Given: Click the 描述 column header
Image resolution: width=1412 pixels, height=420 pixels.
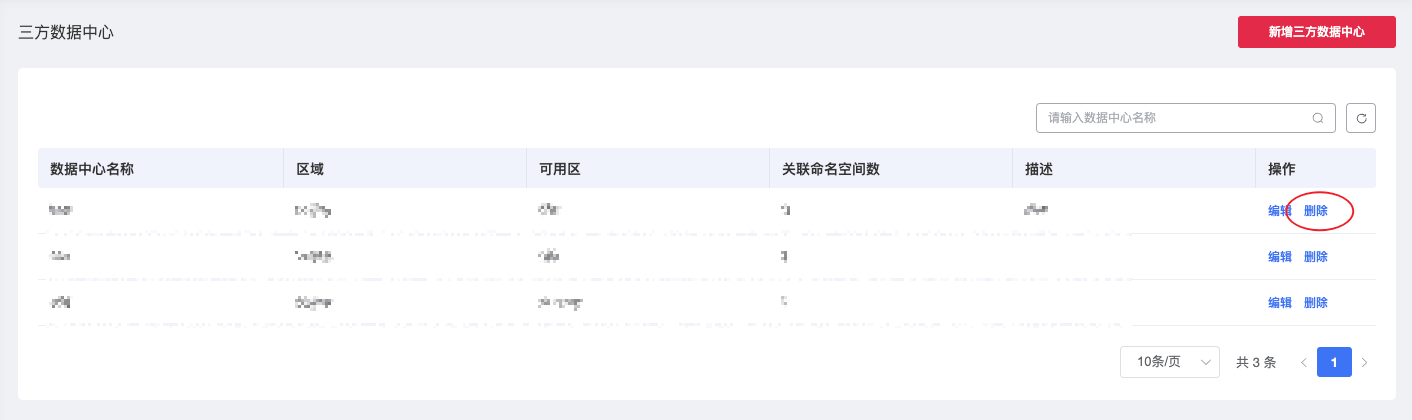Looking at the screenshot, I should click(1039, 169).
